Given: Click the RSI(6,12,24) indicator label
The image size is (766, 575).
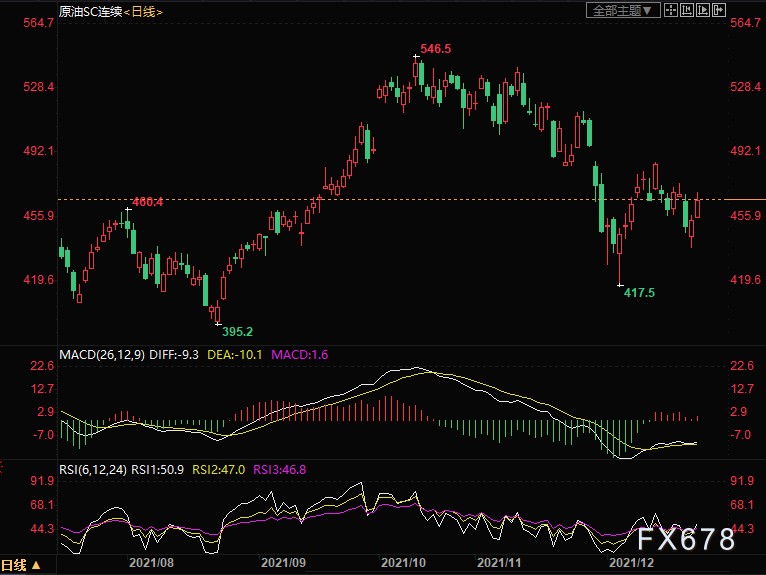Looking at the screenshot, I should (93, 470).
